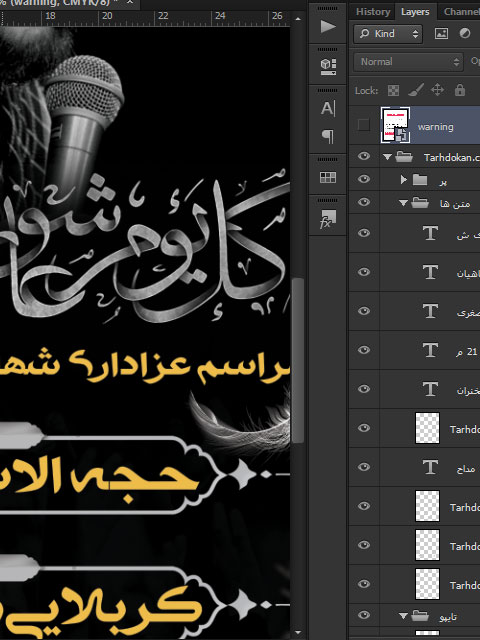Click lock image pixels brush icon
The image size is (480, 640).
(x=416, y=90)
